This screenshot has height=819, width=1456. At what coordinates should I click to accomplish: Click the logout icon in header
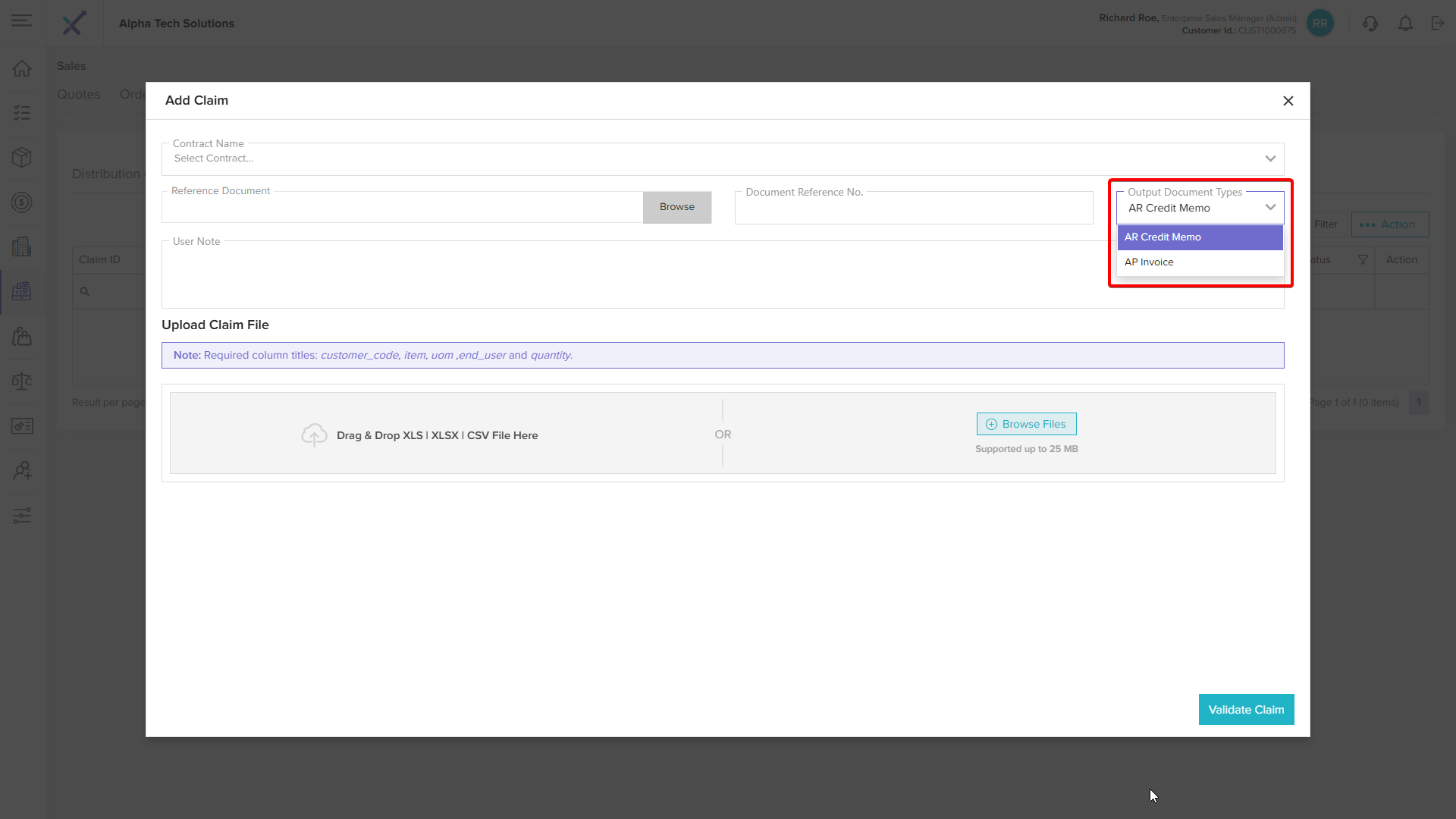[x=1438, y=24]
